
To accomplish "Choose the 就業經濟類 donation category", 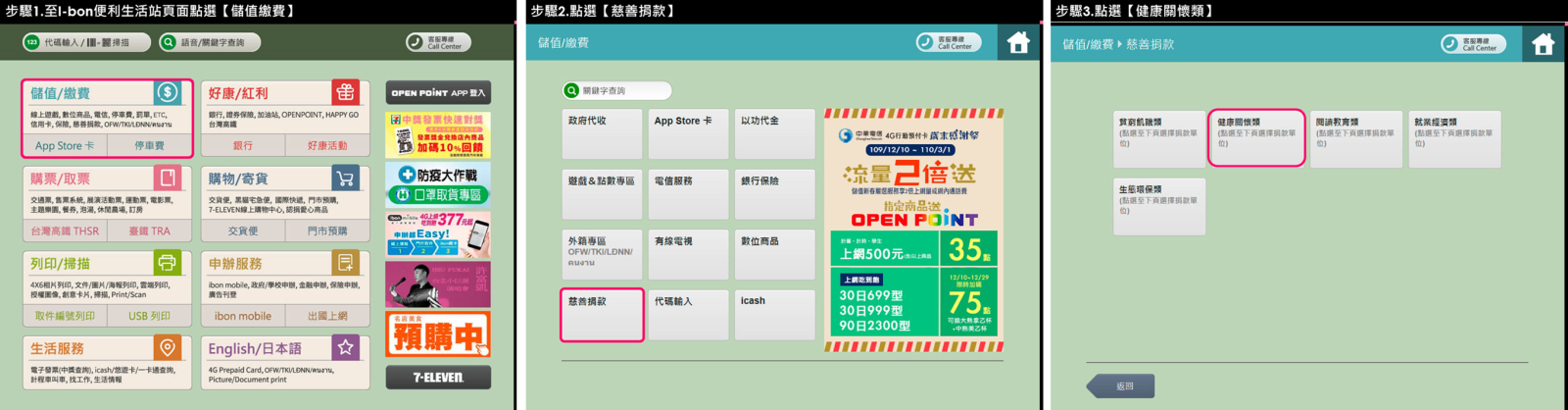I will pyautogui.click(x=1455, y=139).
